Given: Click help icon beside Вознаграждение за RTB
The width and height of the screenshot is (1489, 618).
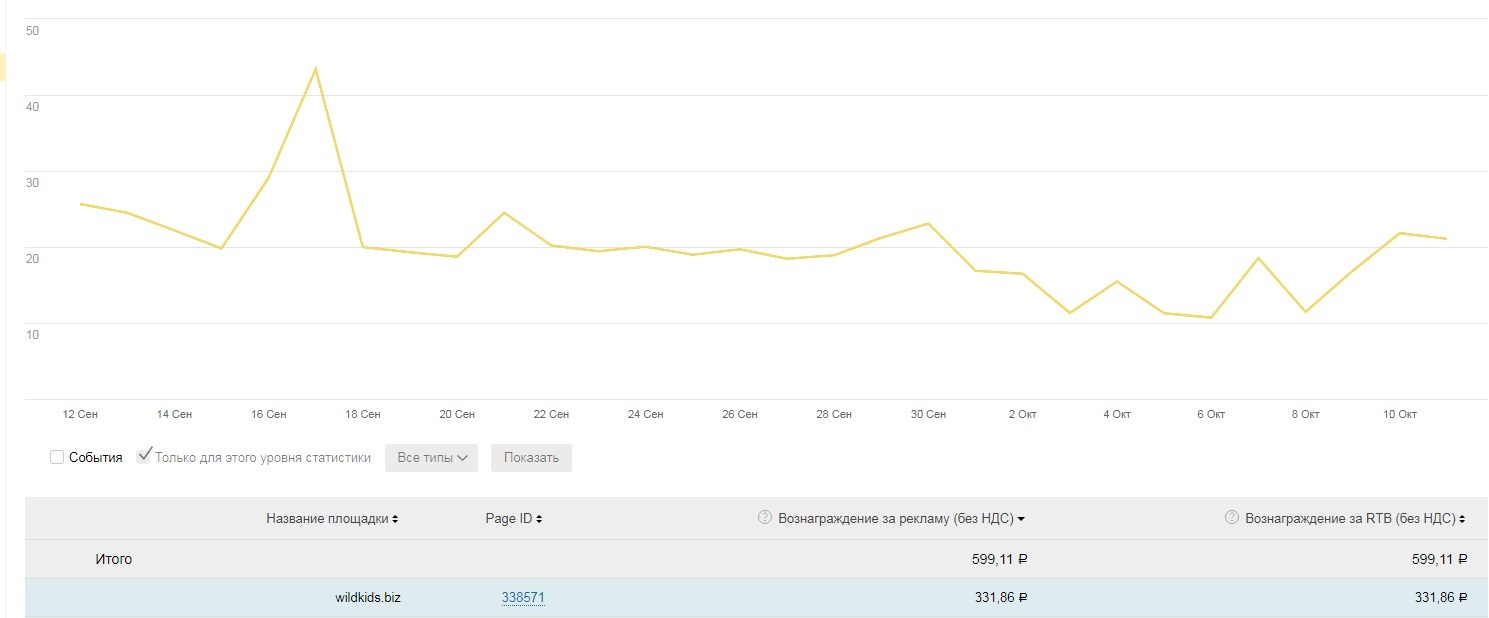Looking at the screenshot, I should pyautogui.click(x=1232, y=518).
